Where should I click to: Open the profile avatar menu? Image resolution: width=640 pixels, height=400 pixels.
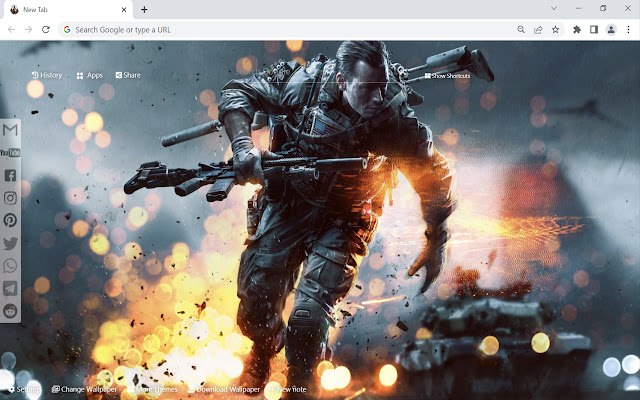coord(611,29)
